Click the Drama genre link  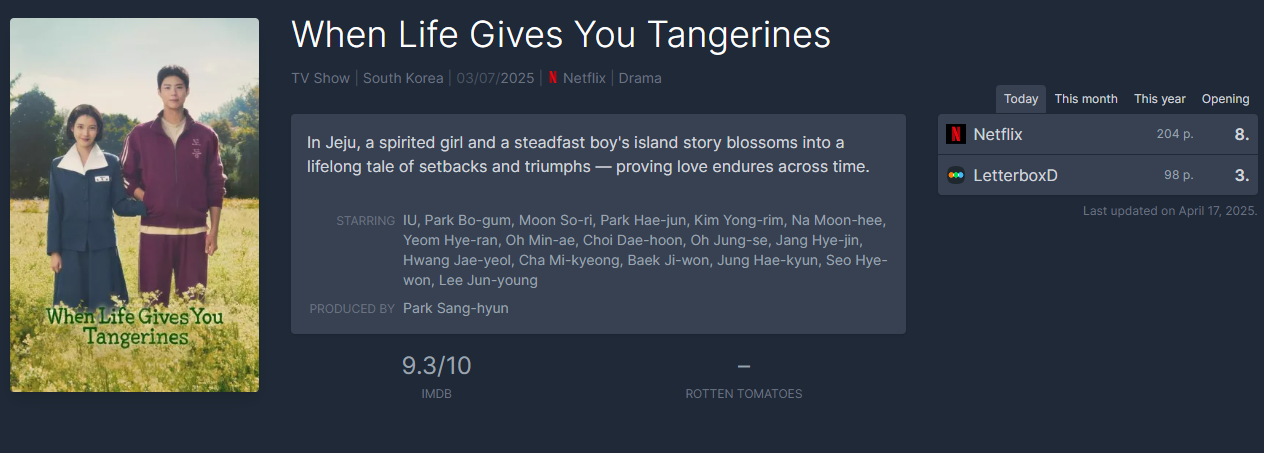(640, 78)
